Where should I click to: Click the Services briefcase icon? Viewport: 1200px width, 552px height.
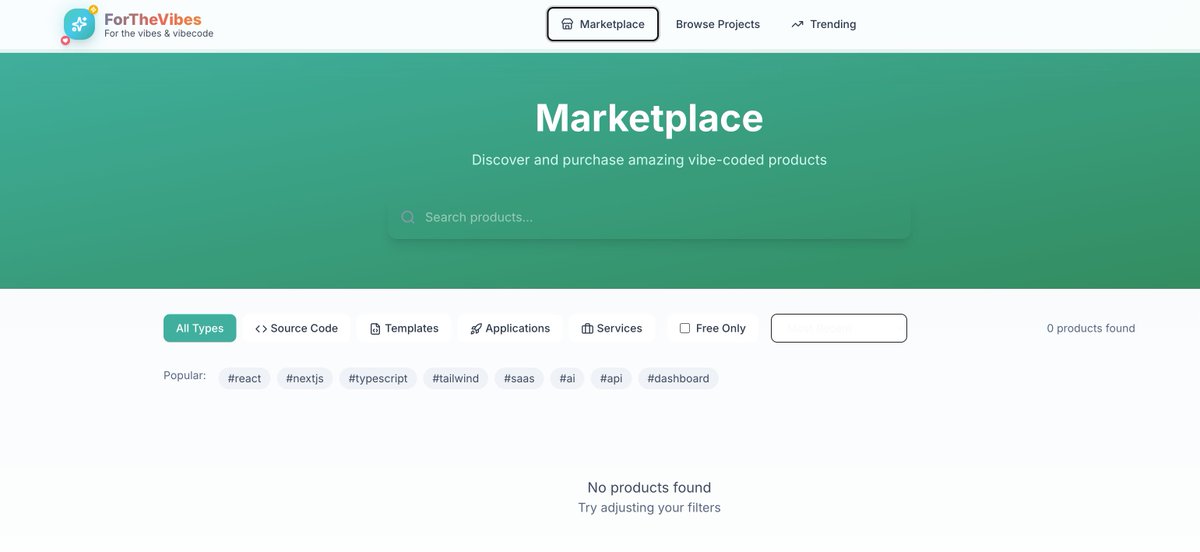pyautogui.click(x=587, y=329)
